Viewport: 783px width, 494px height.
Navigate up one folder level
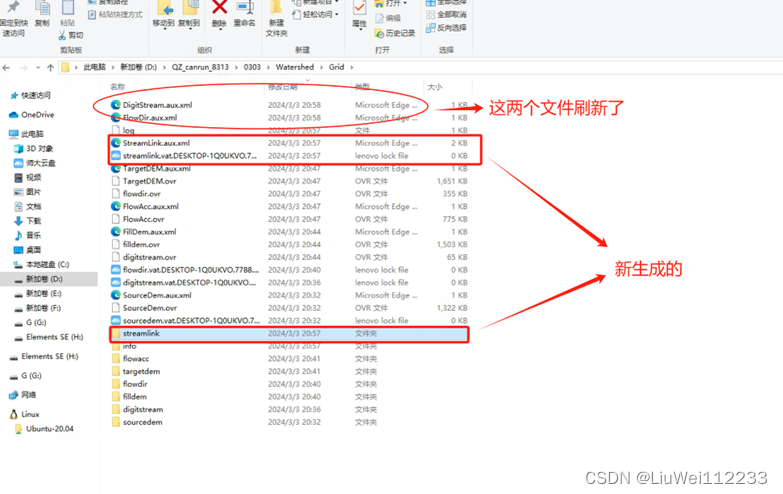(50, 67)
